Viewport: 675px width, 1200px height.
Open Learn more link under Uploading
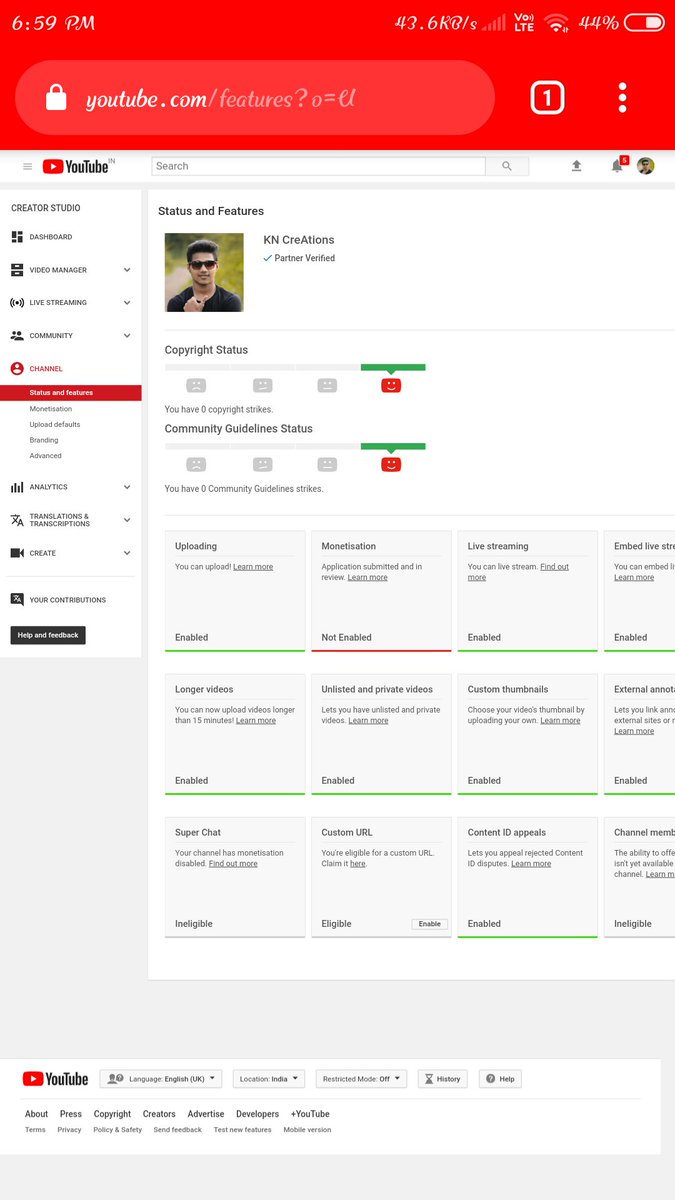(253, 567)
